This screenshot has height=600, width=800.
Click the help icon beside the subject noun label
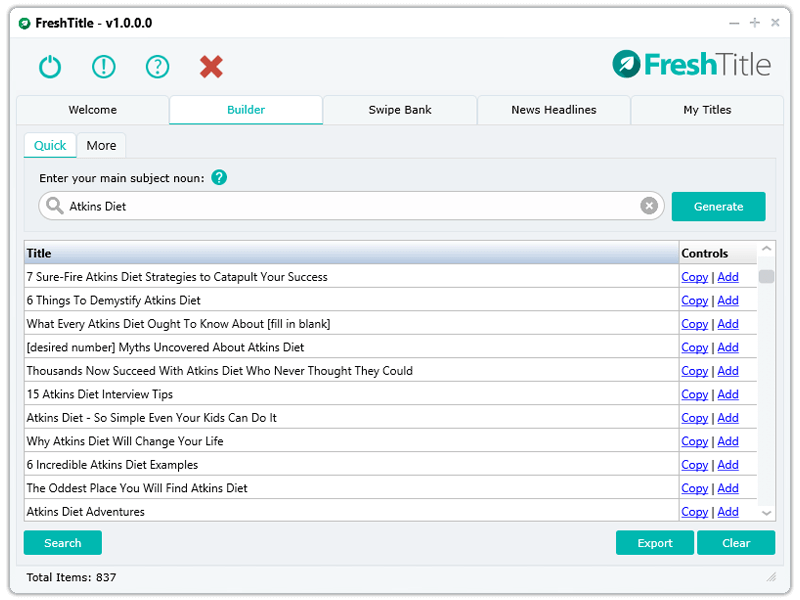click(219, 178)
